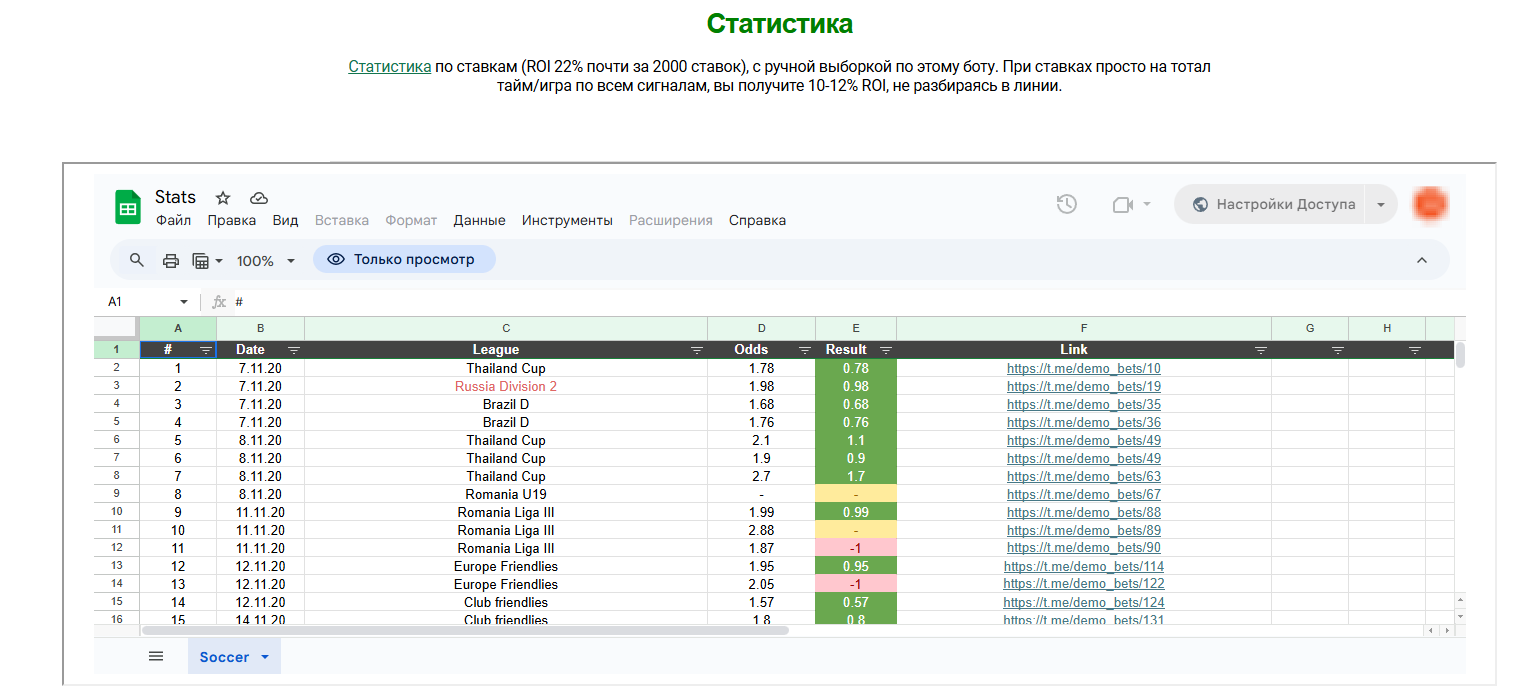Collapse the toolbar with the chevron
The image size is (1522, 699).
(1422, 260)
